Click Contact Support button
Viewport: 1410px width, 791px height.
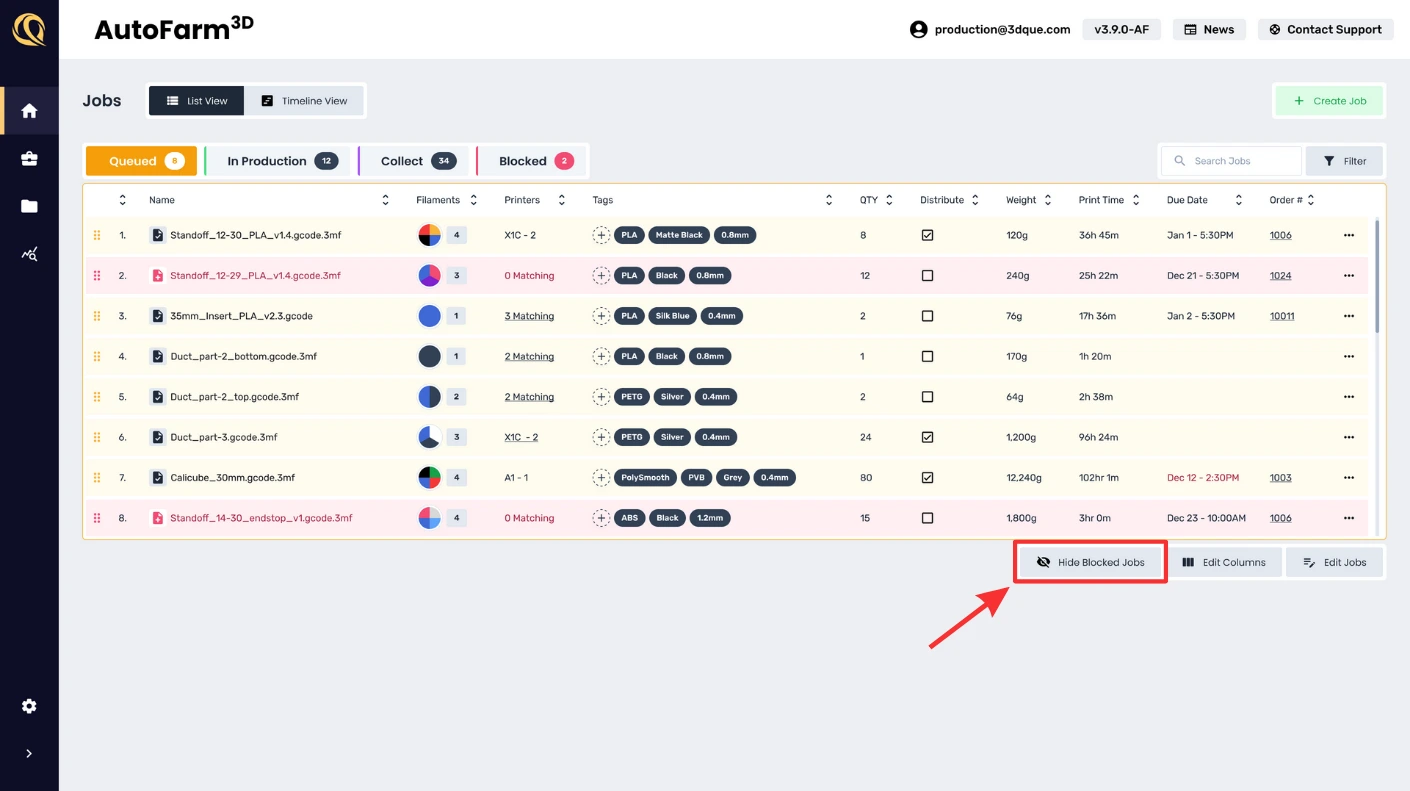tap(1325, 30)
